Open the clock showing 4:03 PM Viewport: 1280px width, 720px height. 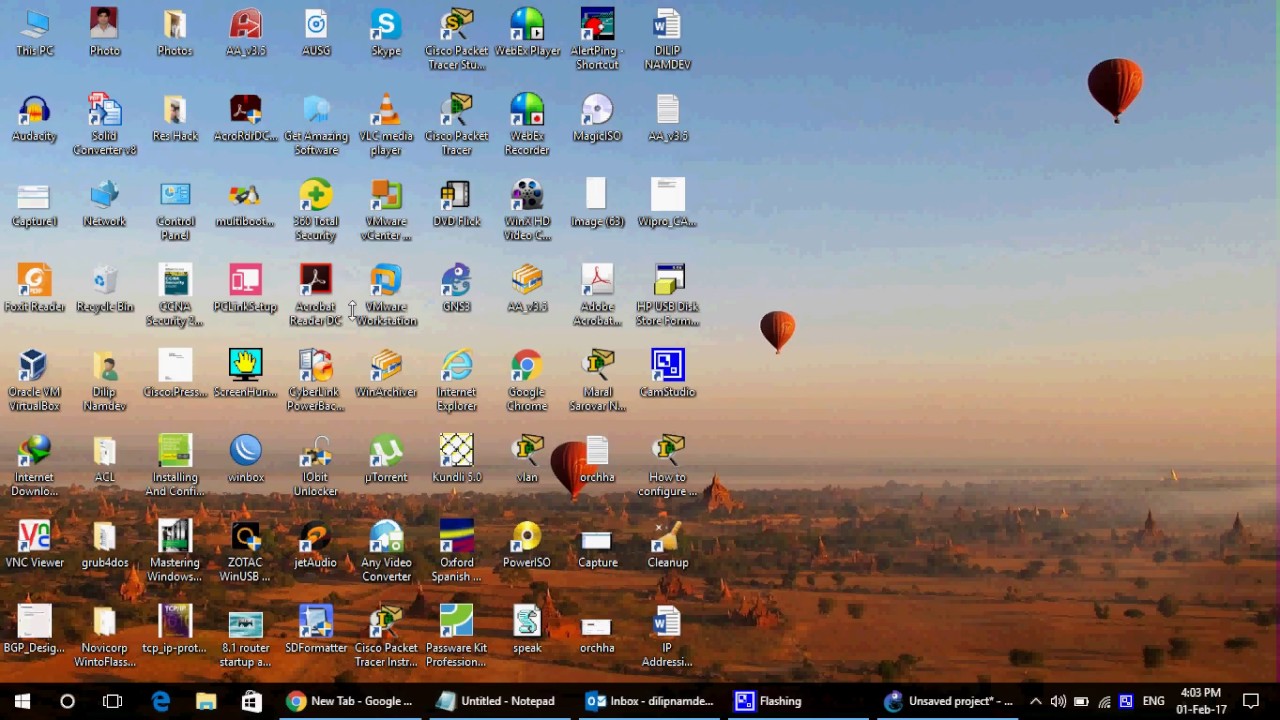coord(1201,701)
